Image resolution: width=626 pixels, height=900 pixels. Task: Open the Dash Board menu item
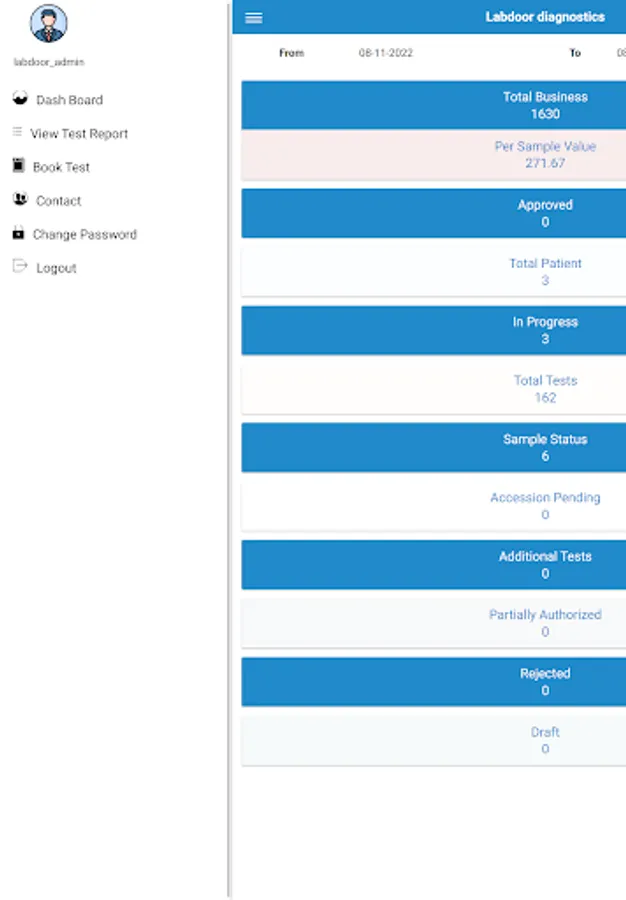coord(69,100)
